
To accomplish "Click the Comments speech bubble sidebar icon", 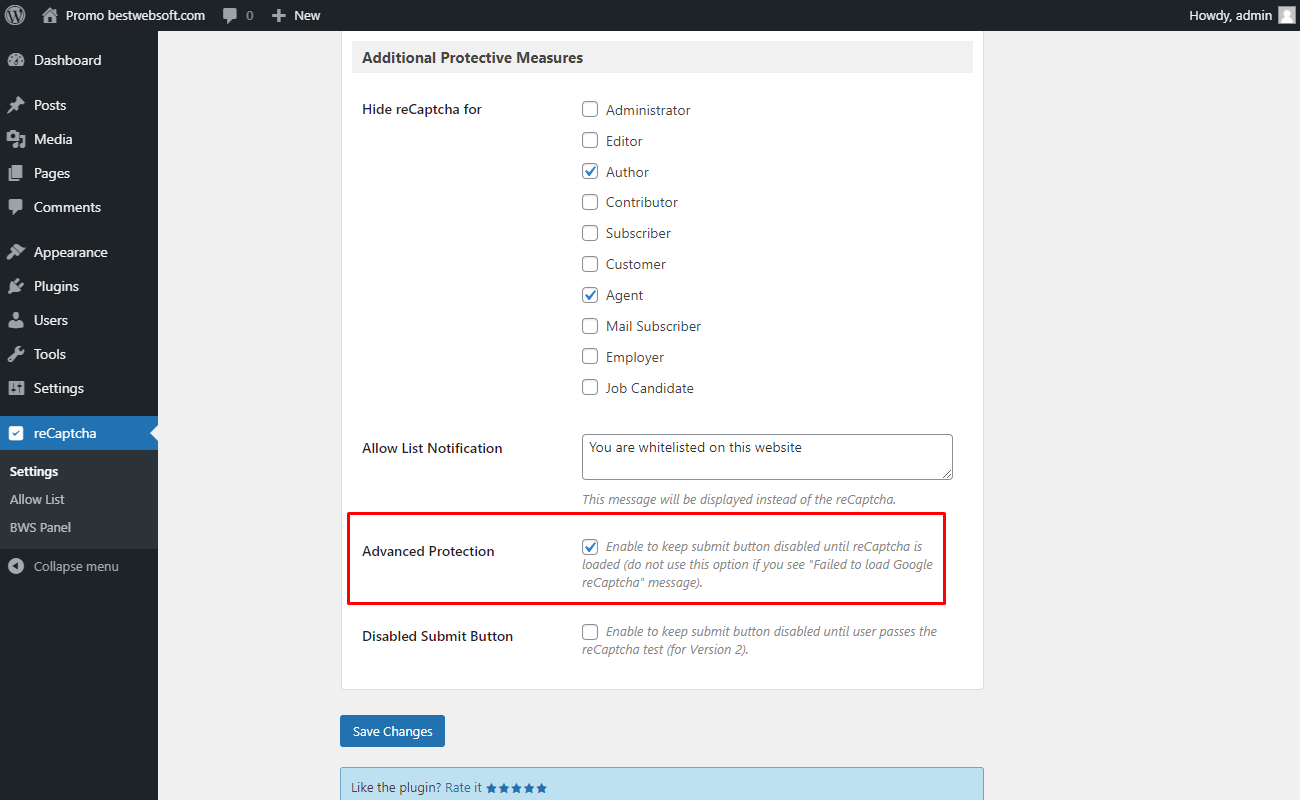I will tap(16, 207).
